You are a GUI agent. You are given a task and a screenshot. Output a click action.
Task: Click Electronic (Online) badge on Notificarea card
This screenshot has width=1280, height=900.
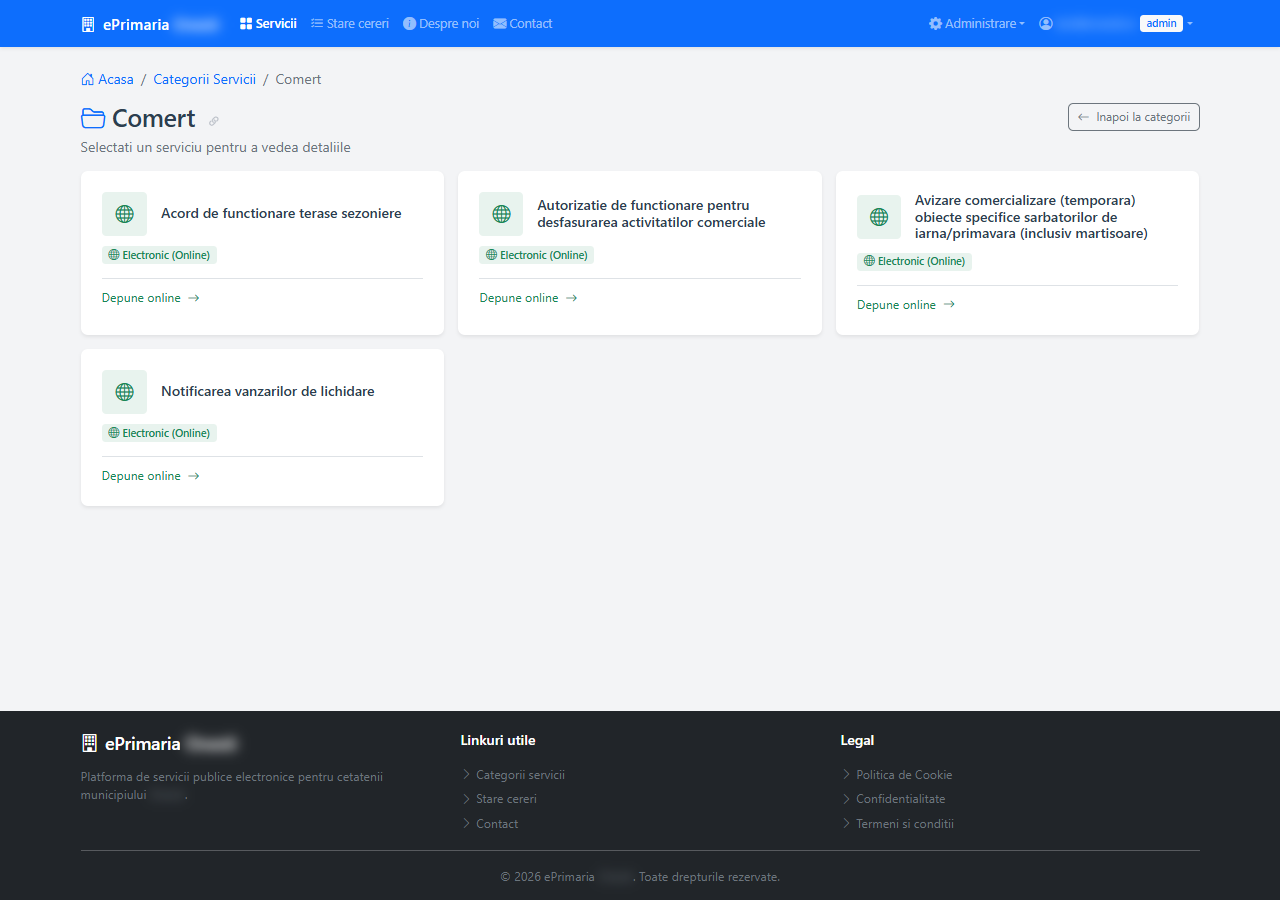pos(159,433)
